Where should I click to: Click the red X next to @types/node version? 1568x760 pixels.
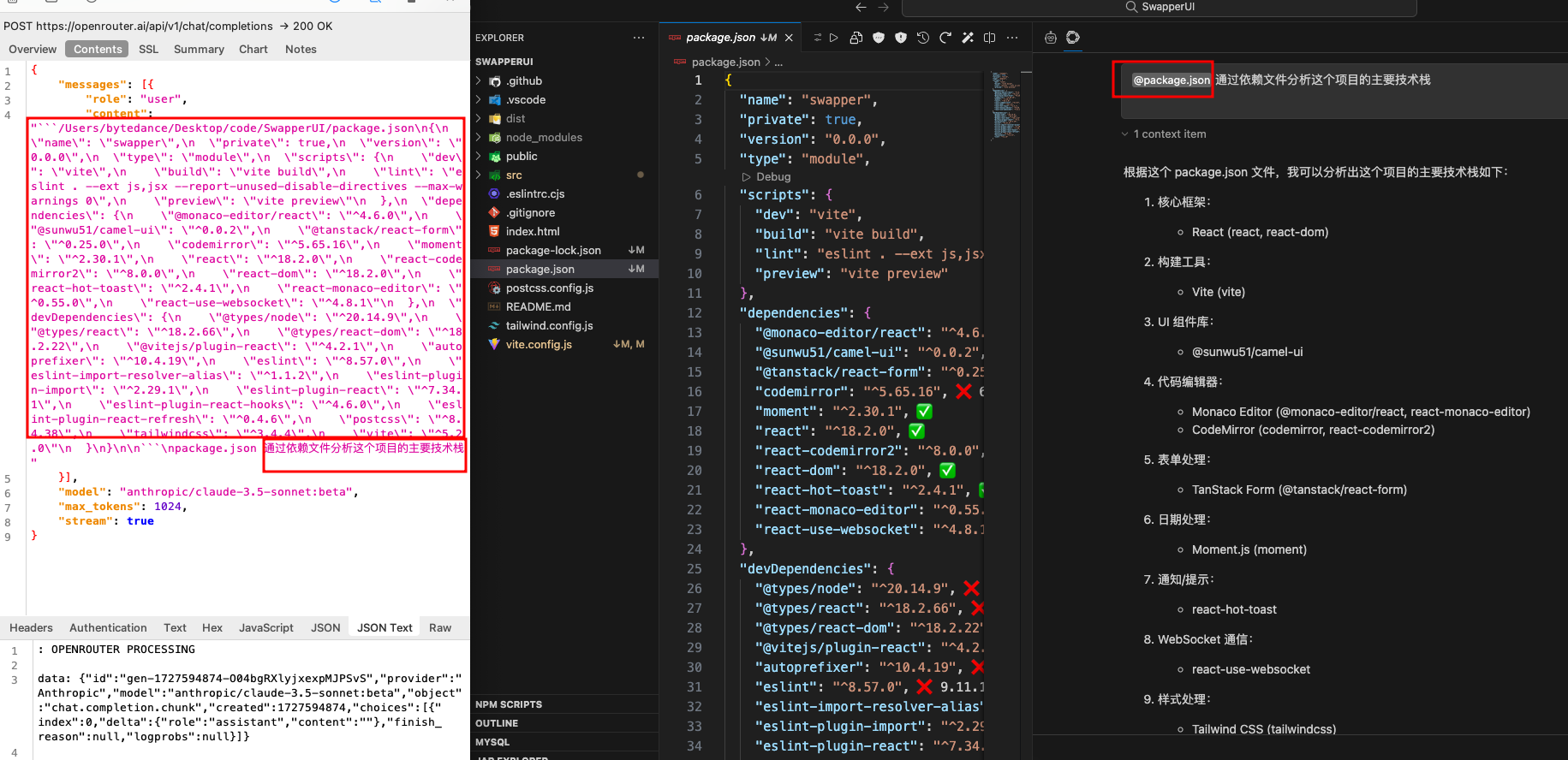[x=971, y=588]
